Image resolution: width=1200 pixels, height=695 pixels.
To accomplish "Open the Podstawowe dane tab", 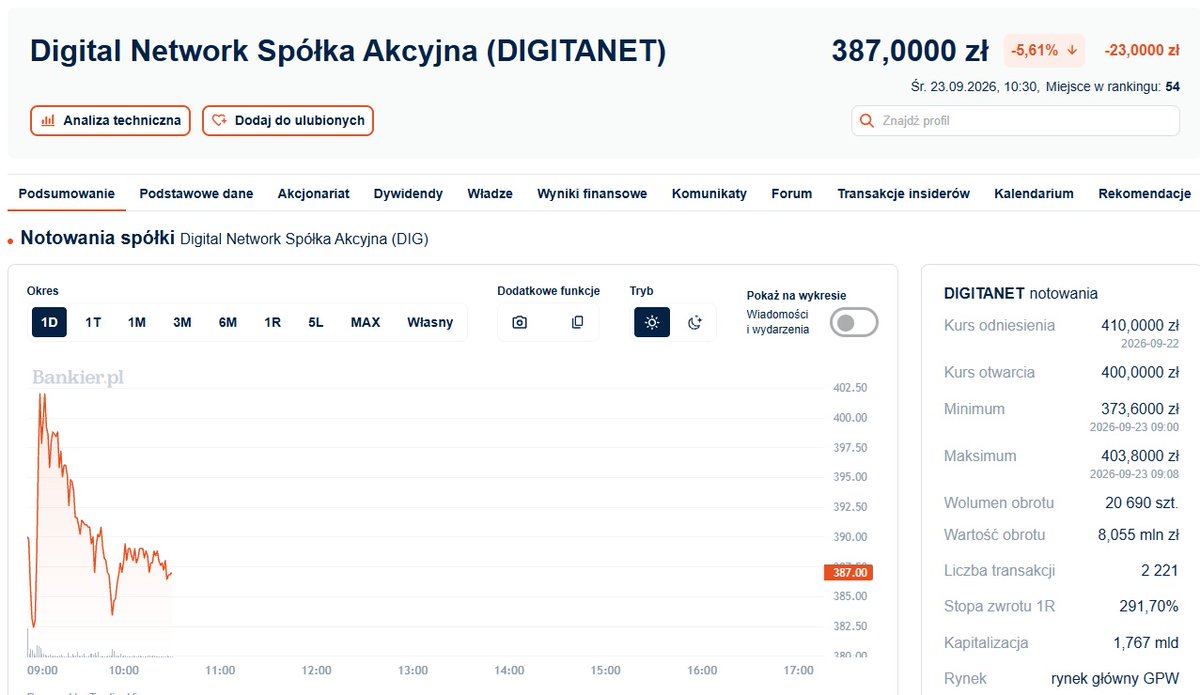I will pos(196,194).
